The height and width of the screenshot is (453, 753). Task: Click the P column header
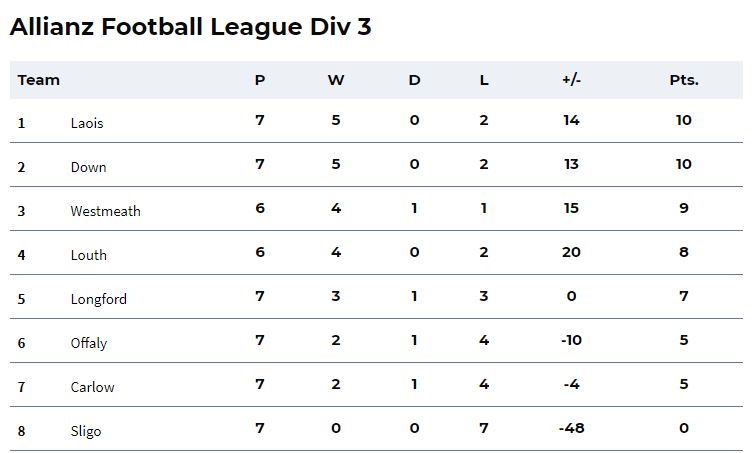pos(260,80)
